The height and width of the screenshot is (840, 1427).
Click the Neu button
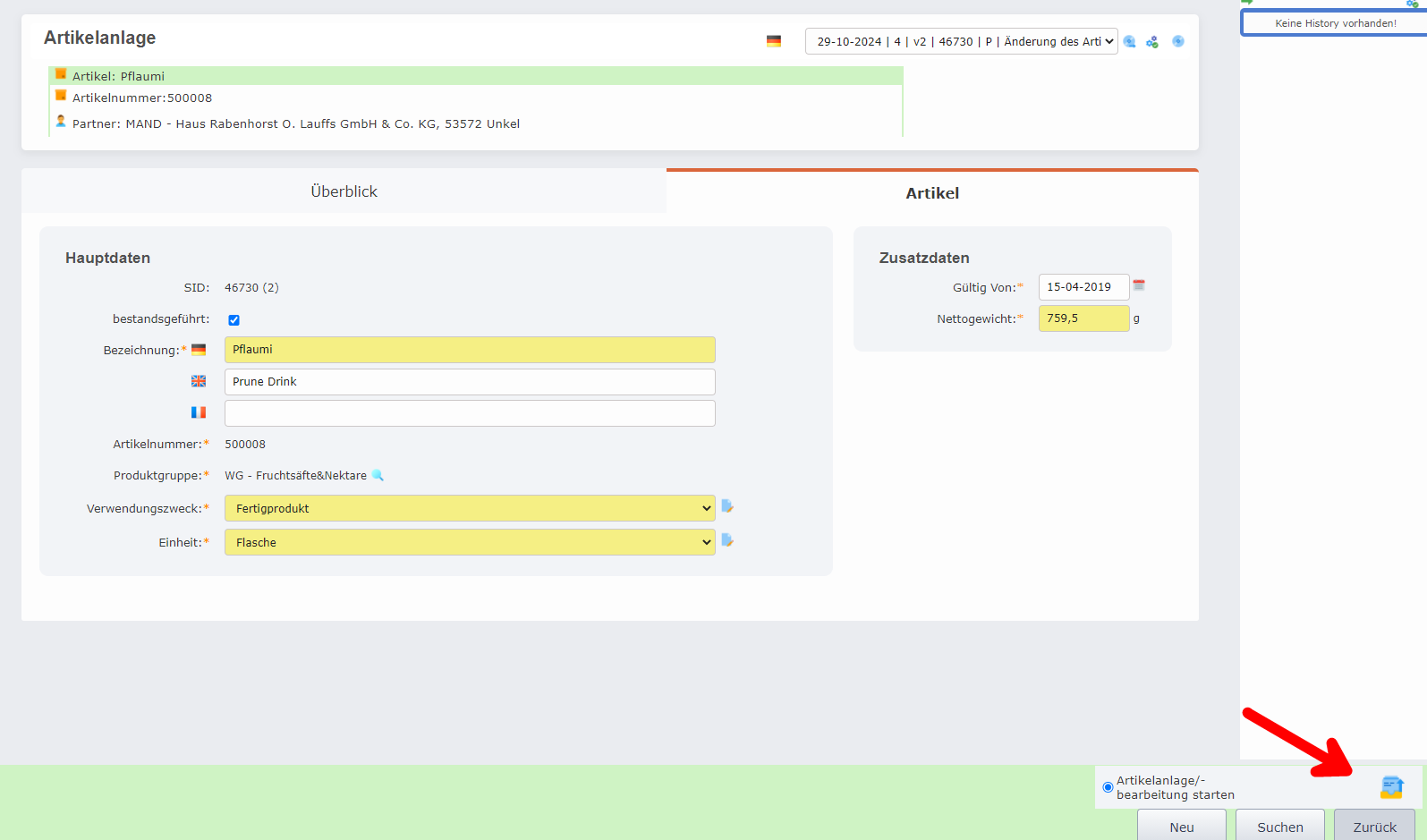(x=1181, y=827)
